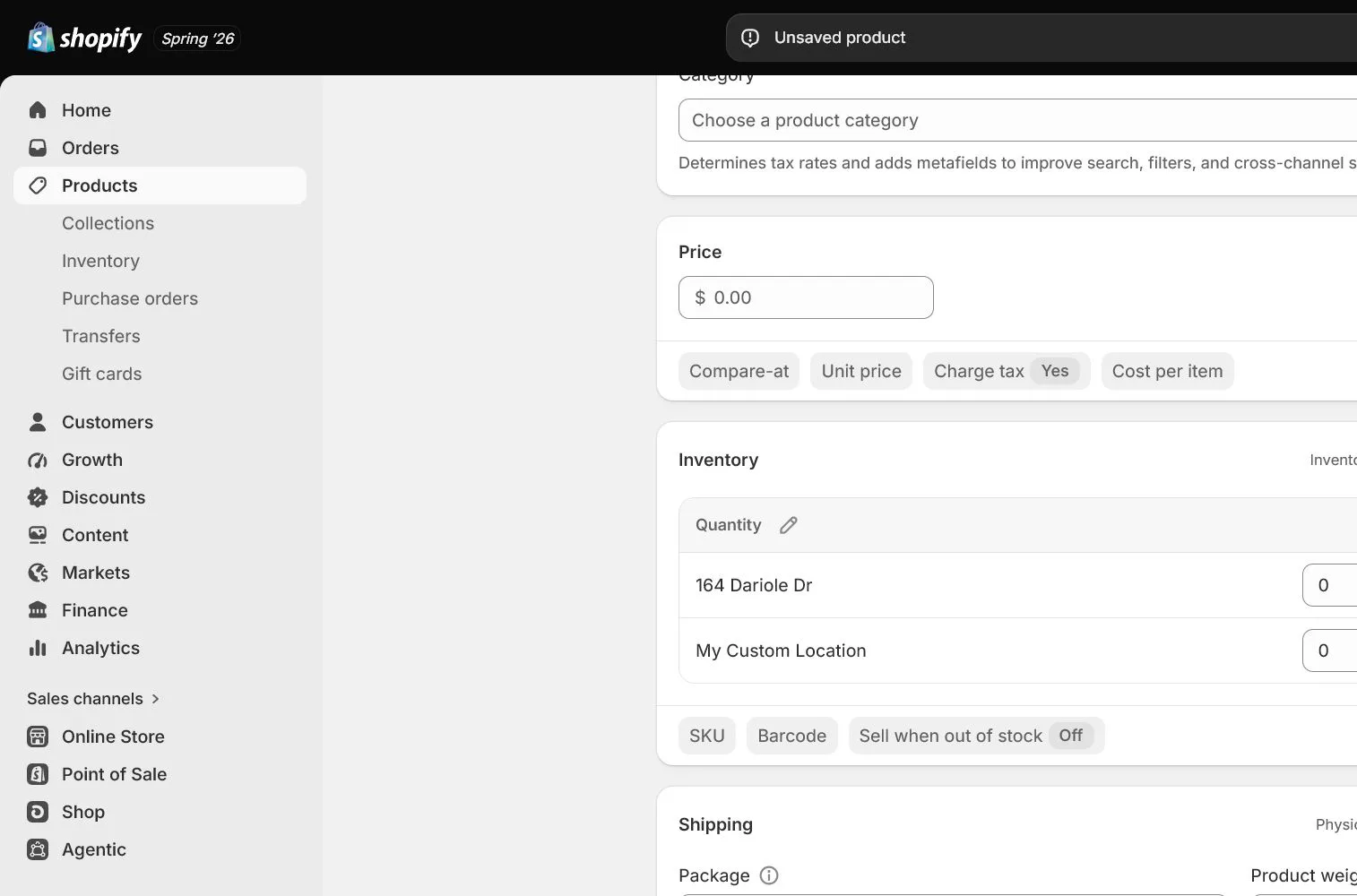Click the Agentic robot icon
This screenshot has width=1357, height=896.
pyautogui.click(x=38, y=849)
